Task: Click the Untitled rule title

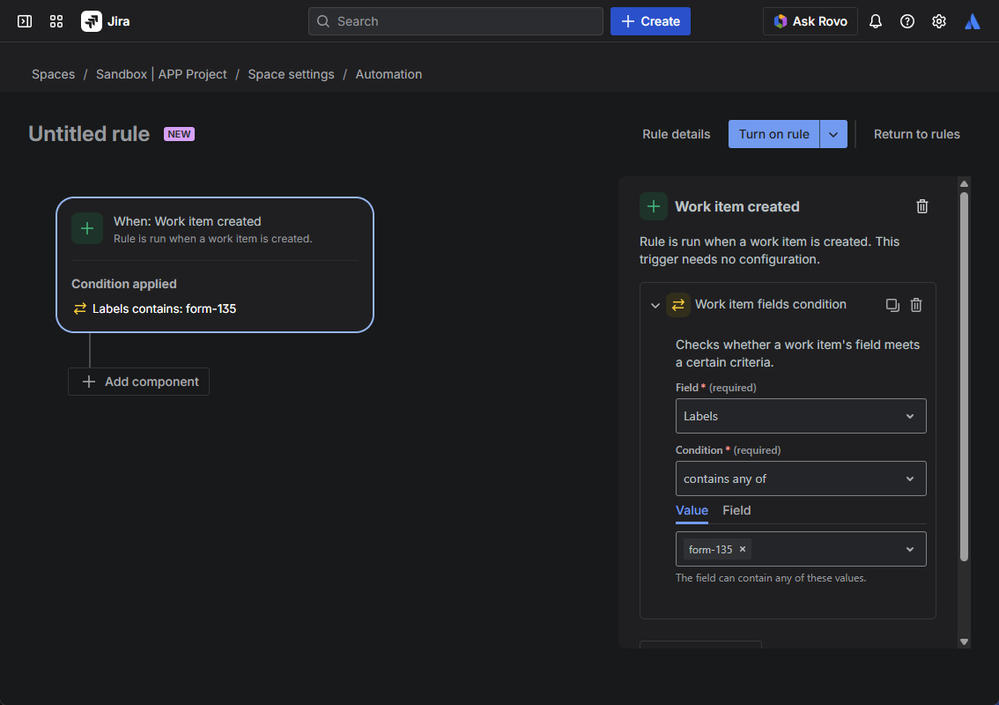Action: [x=89, y=134]
